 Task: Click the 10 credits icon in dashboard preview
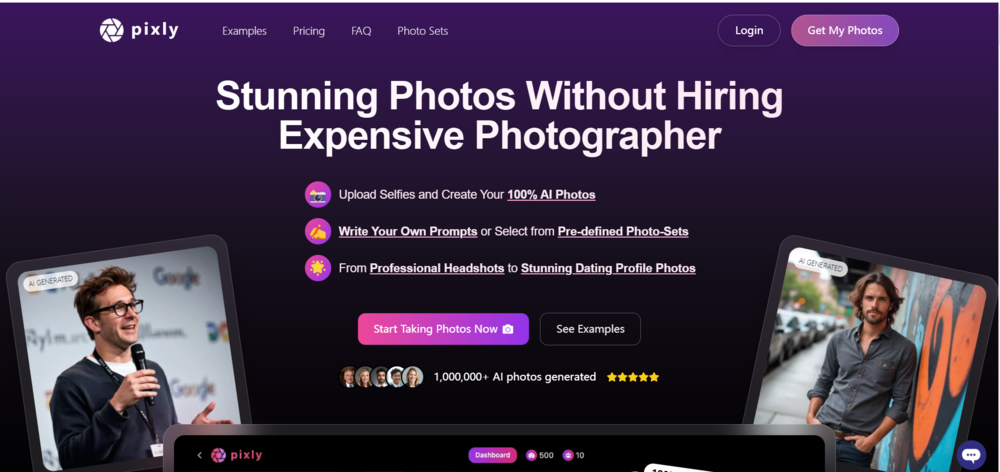point(567,455)
